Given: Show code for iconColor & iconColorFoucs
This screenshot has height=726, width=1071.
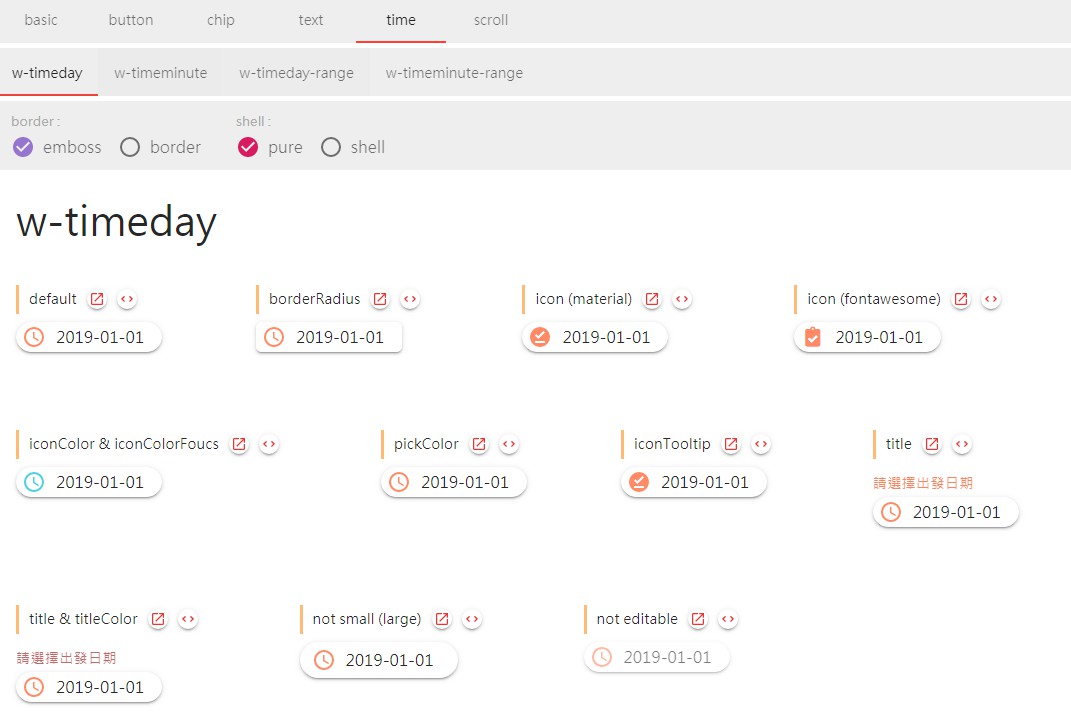Looking at the screenshot, I should pos(269,444).
